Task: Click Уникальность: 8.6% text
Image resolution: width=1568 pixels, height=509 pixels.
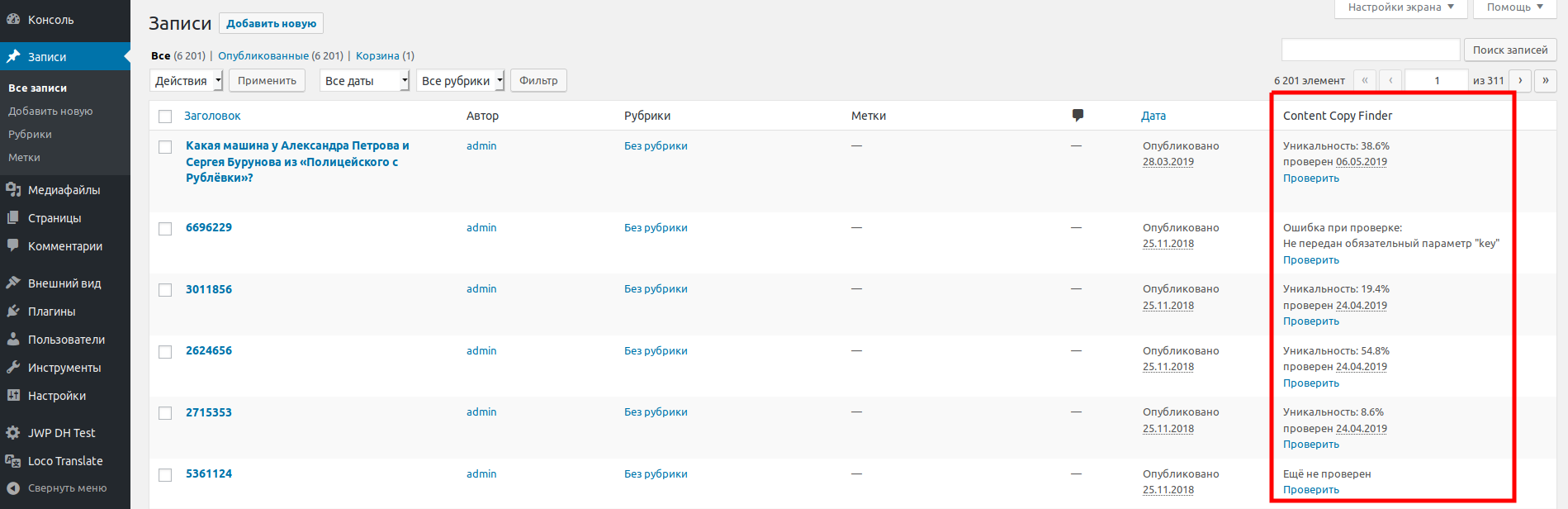Action: [1334, 411]
